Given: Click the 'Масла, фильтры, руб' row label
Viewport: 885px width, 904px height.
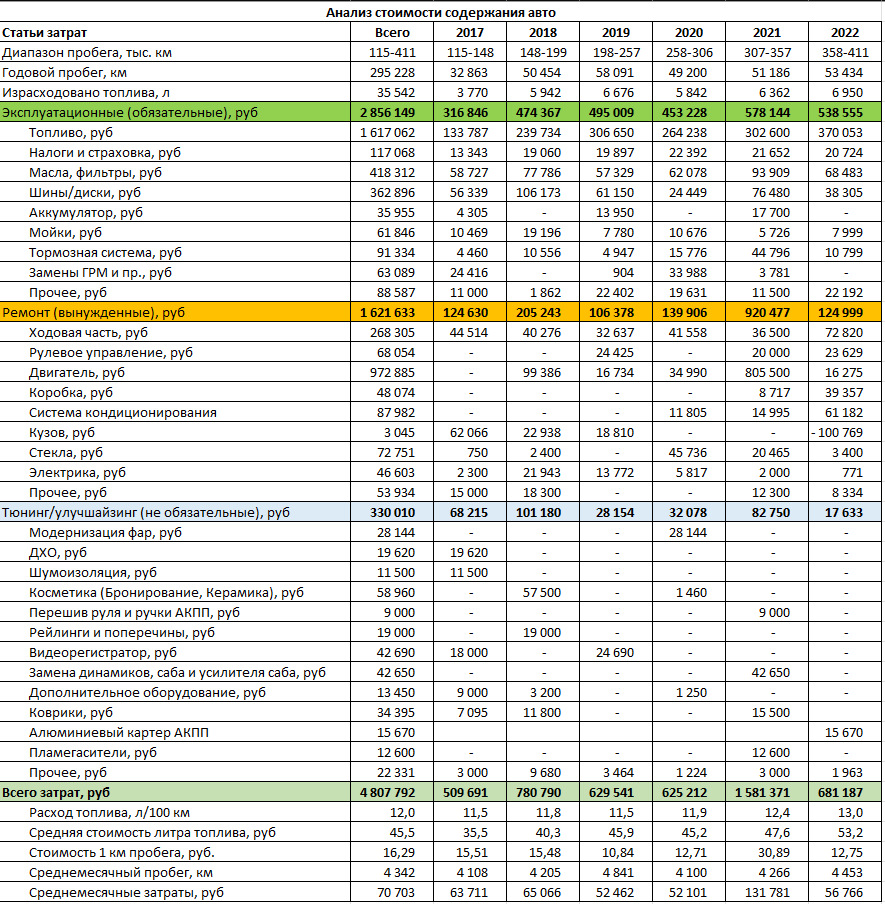Looking at the screenshot, I should point(95,172).
